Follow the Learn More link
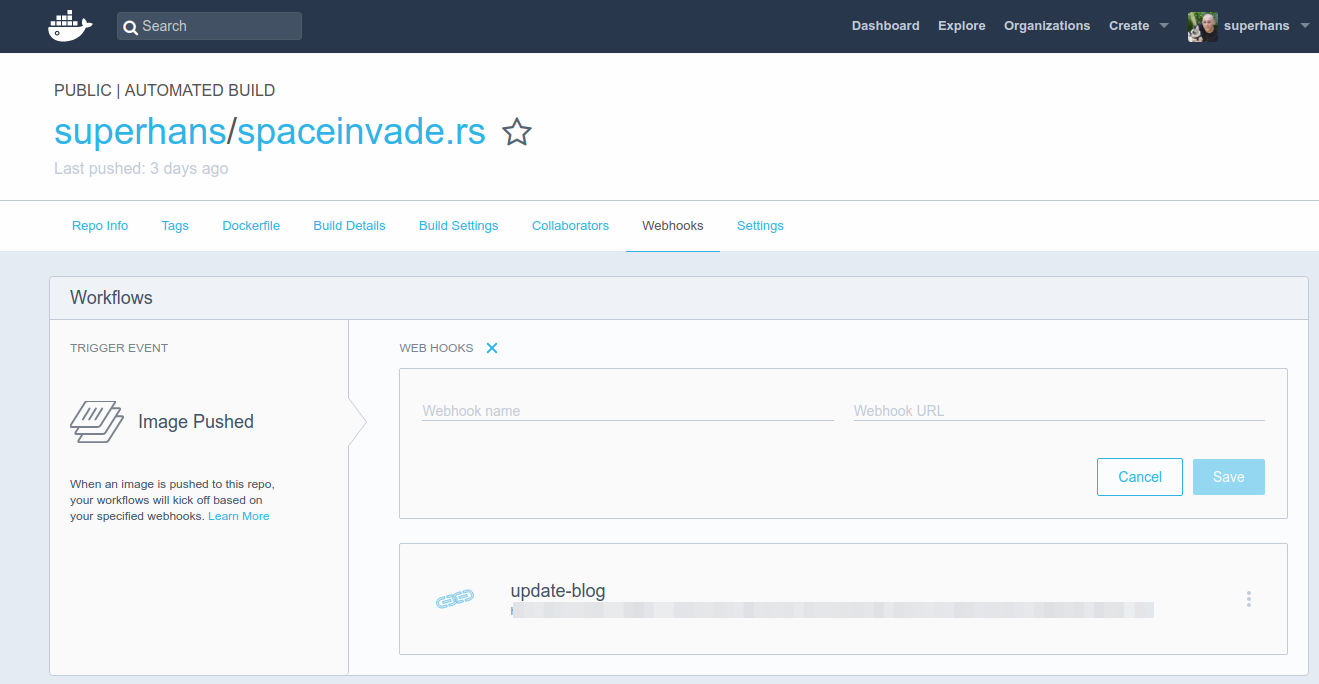This screenshot has height=684, width=1319. click(x=239, y=516)
